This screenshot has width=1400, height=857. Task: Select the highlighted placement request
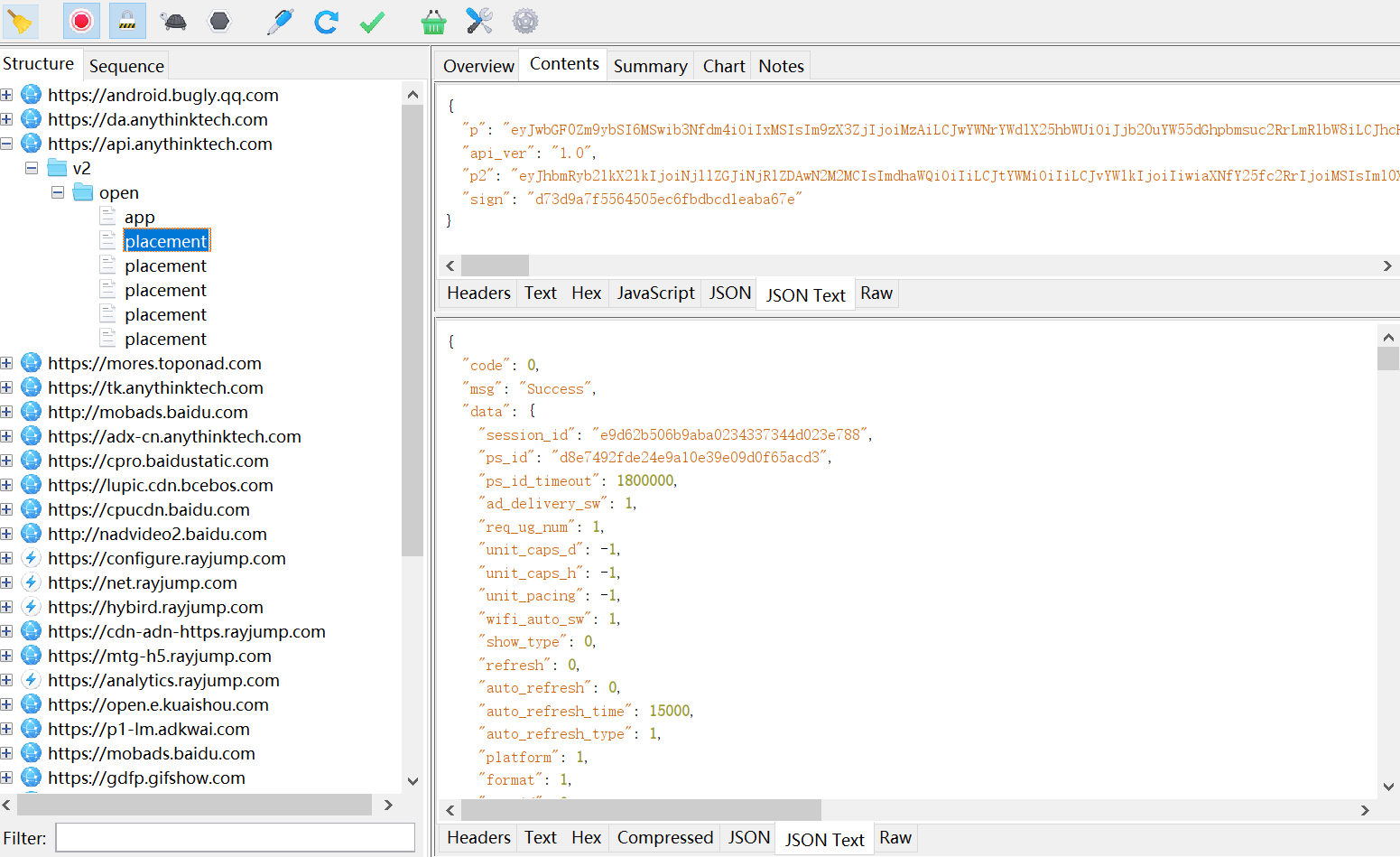tap(166, 240)
